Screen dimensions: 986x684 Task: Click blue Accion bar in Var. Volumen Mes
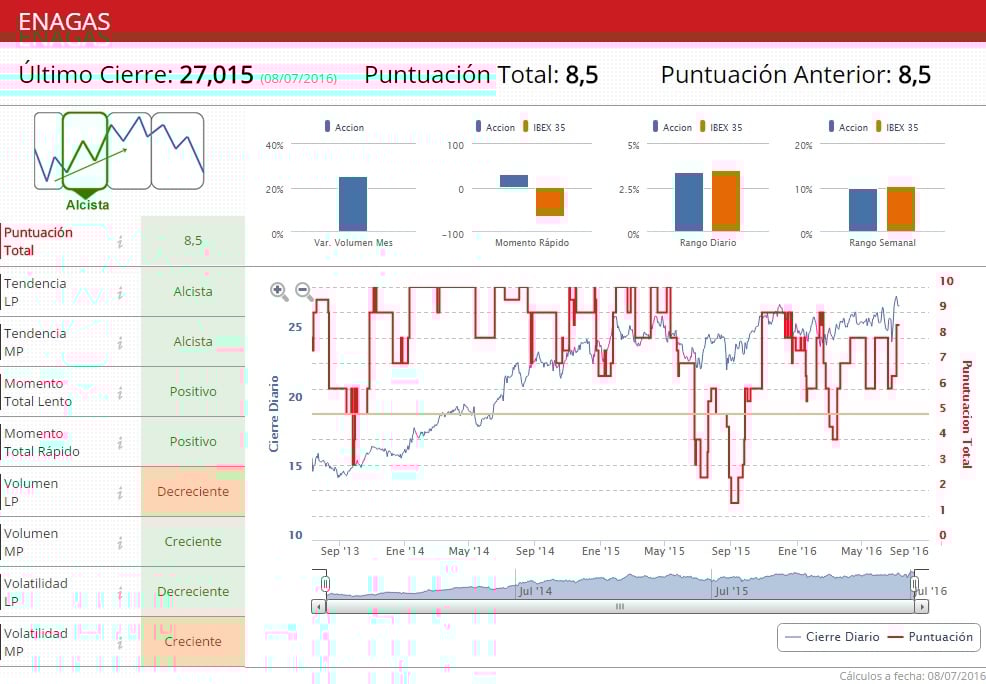(353, 204)
